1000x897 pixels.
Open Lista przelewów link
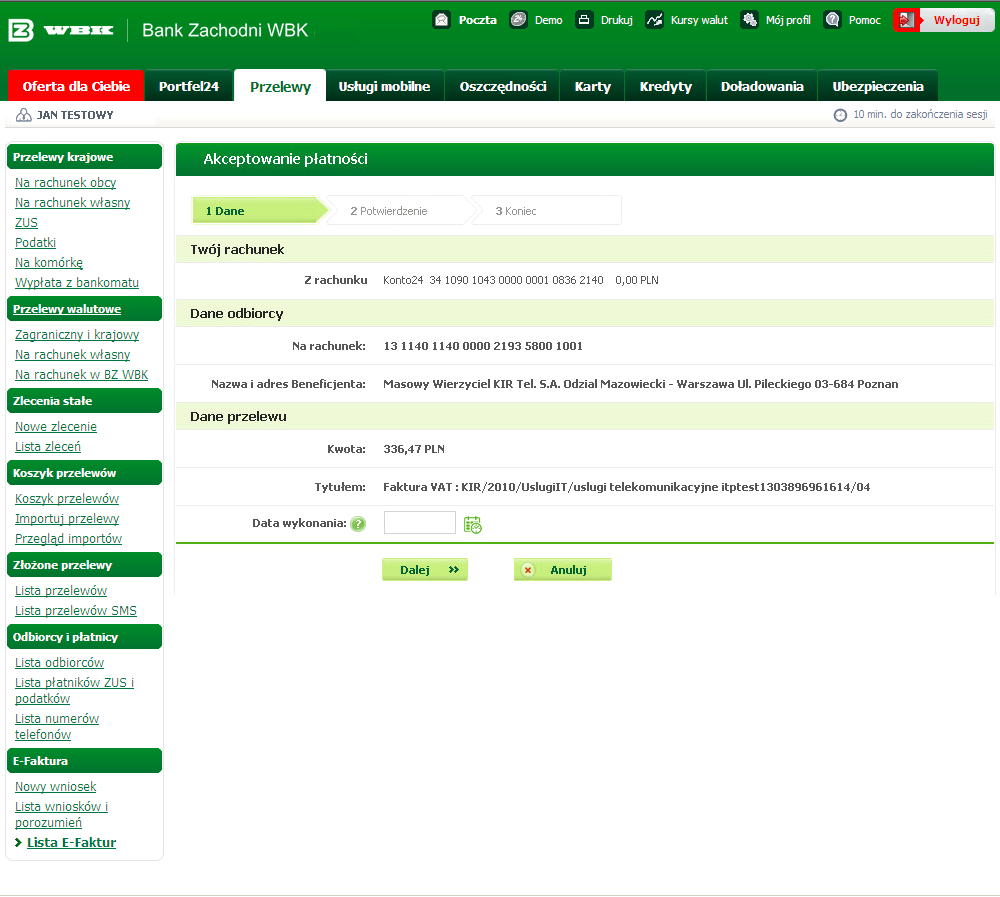[61, 591]
